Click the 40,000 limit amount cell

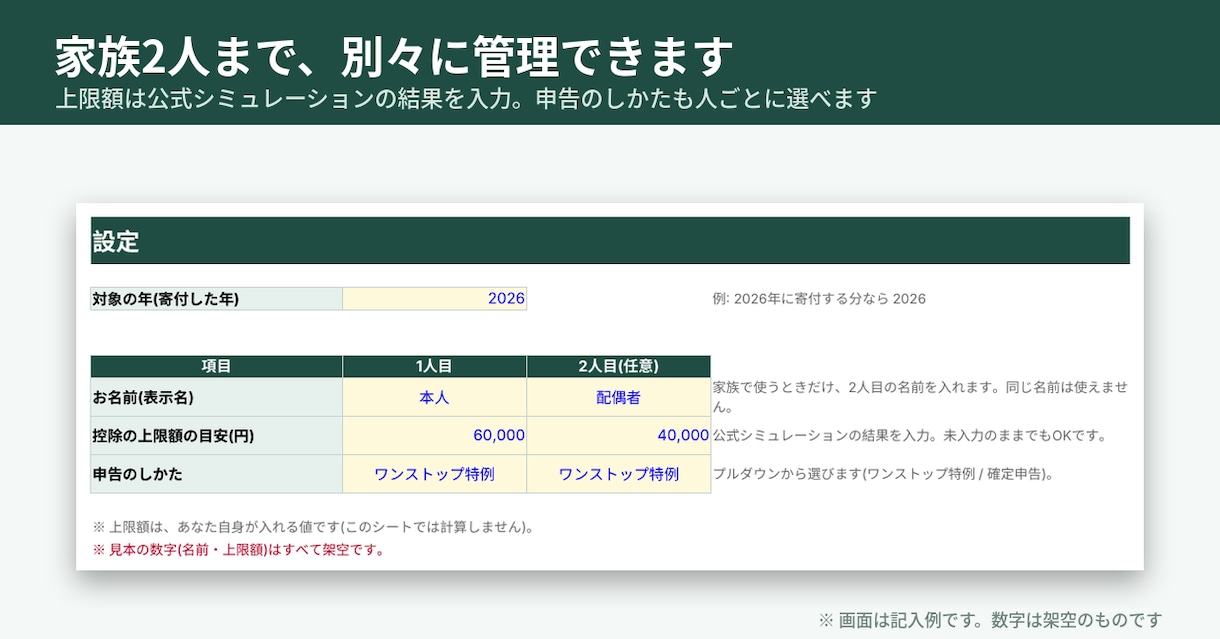pyautogui.click(x=619, y=435)
